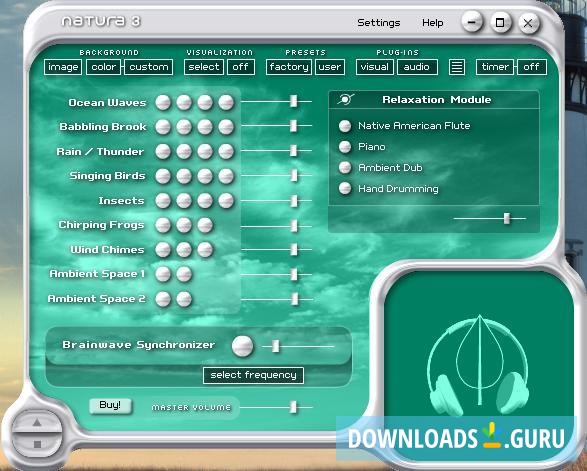
Task: Click the master volume slider handle
Action: 294,407
